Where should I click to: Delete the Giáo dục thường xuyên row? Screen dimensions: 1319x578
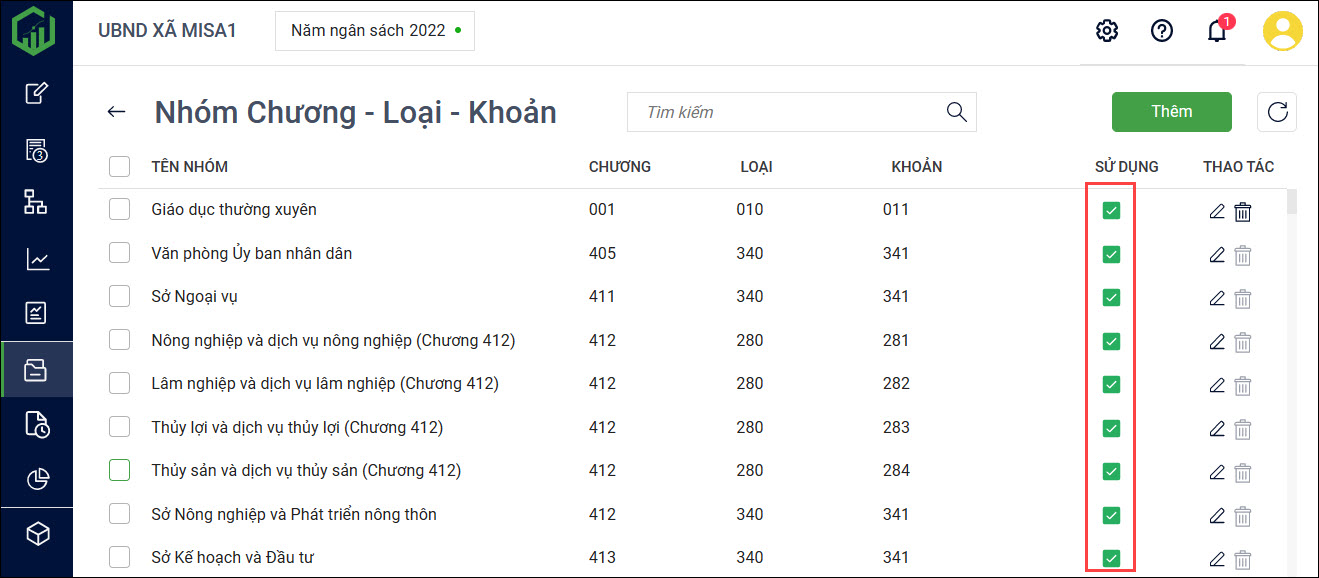click(1243, 211)
